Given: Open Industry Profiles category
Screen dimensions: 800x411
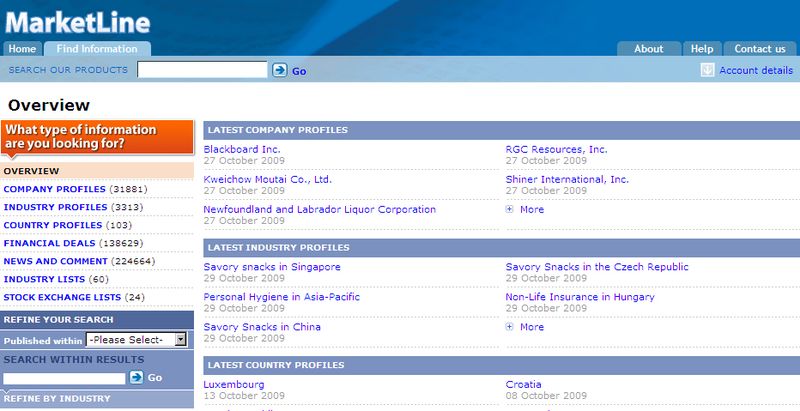Looking at the screenshot, I should tap(55, 207).
